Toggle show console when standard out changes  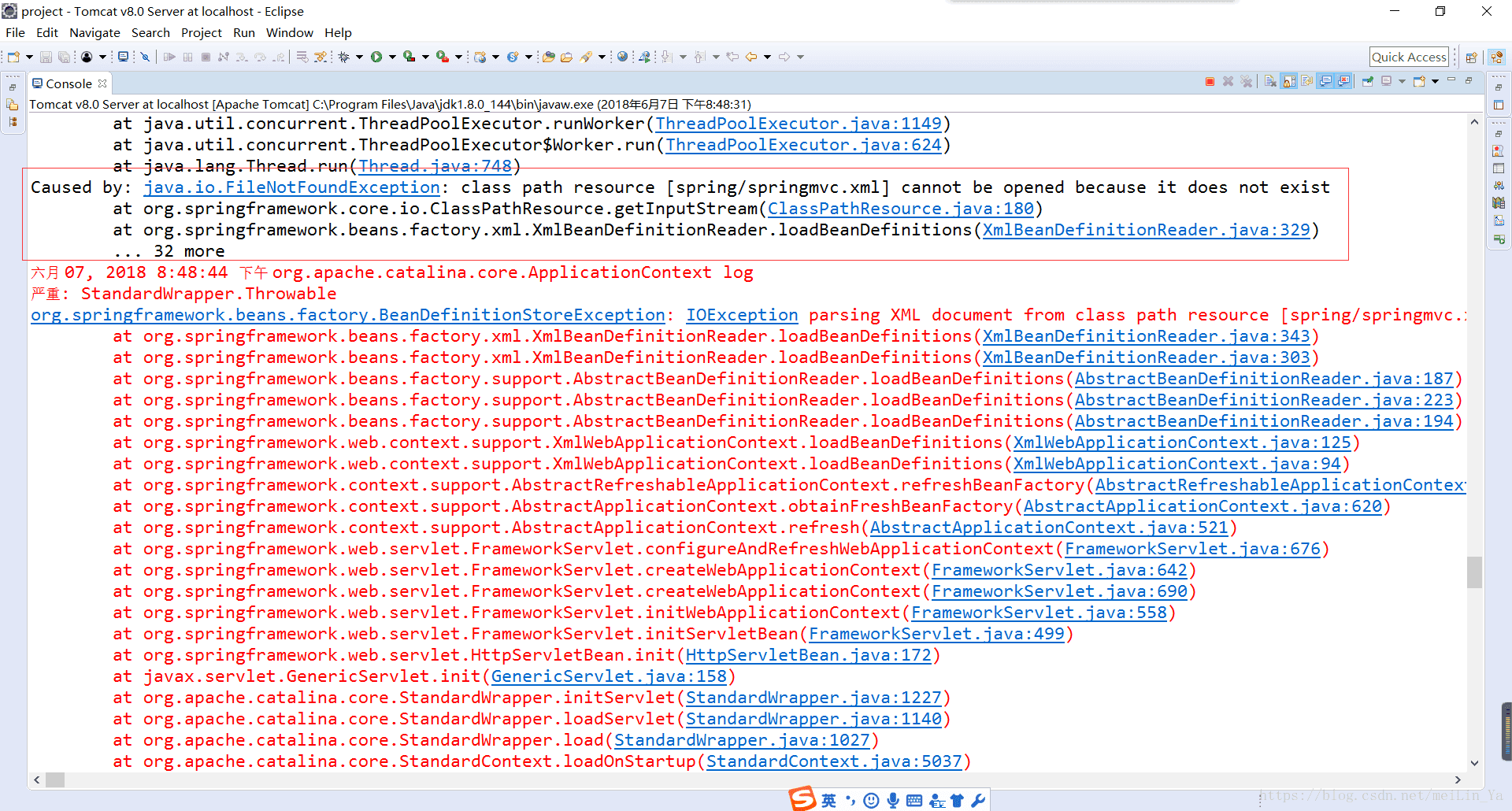click(1326, 81)
